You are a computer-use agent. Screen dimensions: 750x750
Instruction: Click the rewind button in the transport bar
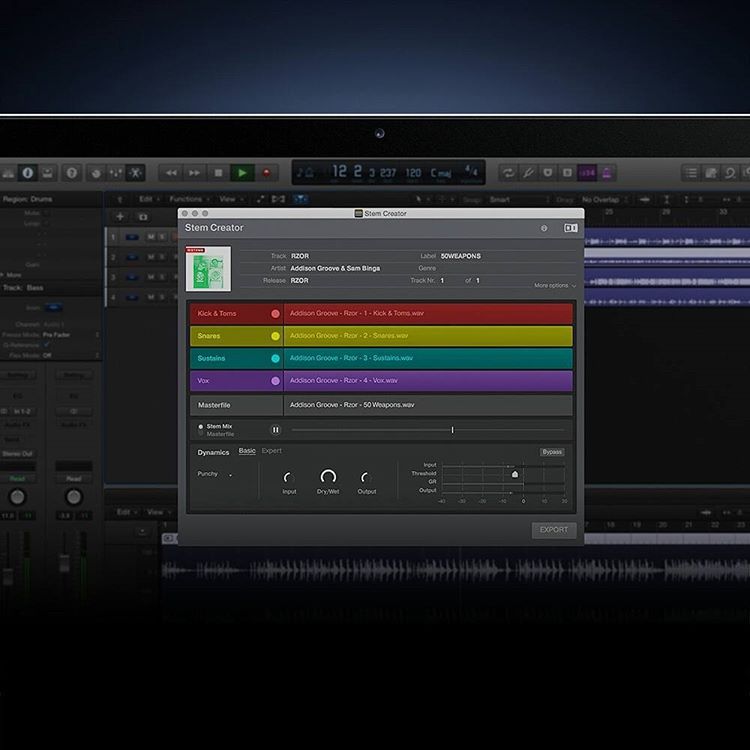[x=172, y=173]
